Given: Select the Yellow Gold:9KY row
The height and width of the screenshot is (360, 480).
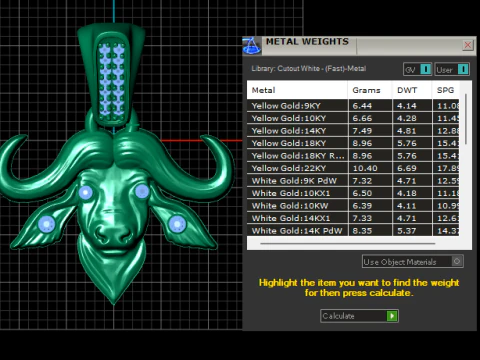Looking at the screenshot, I should pos(353,106).
